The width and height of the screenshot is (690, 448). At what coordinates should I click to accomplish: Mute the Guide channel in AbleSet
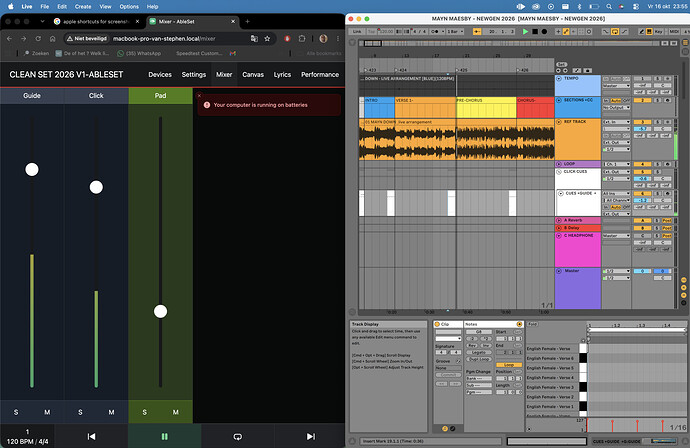(x=47, y=412)
